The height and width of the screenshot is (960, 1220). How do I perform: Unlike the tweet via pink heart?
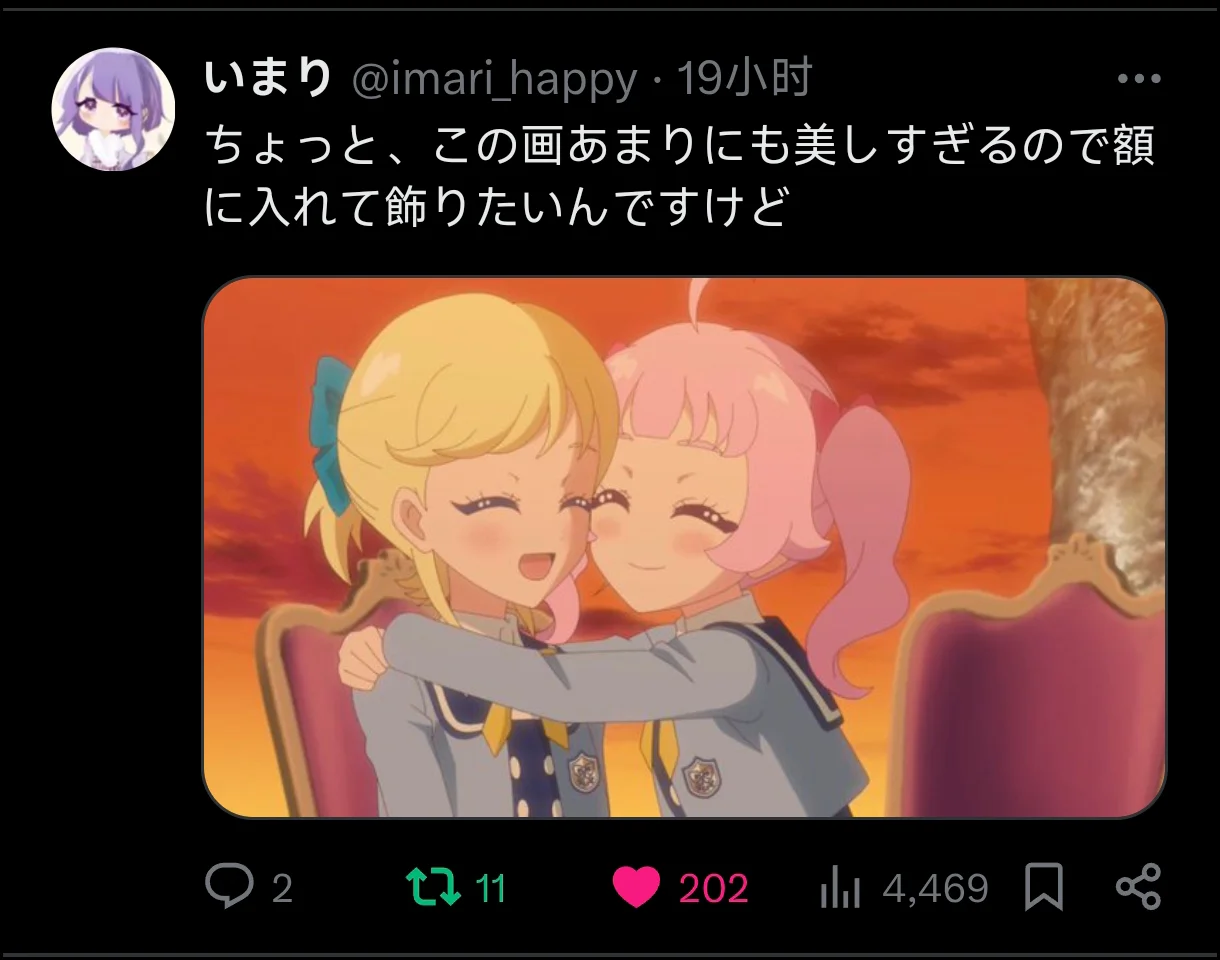click(x=637, y=887)
